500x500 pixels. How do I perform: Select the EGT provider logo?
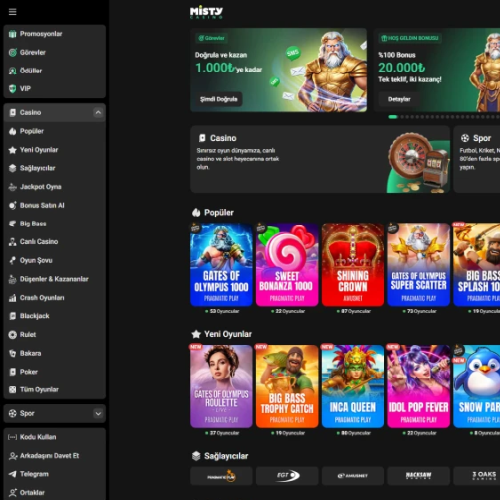287,476
